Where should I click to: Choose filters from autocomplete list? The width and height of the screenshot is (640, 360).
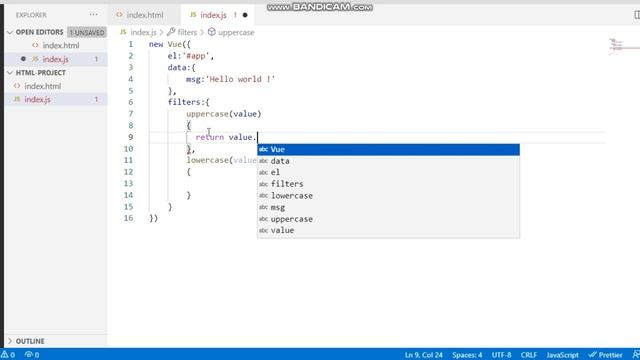point(388,184)
